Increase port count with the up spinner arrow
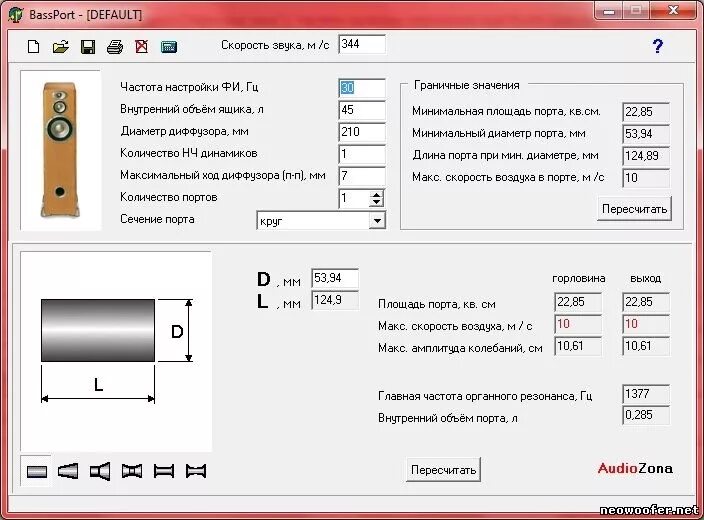Screen dimensions: 704x520 [x=376, y=194]
